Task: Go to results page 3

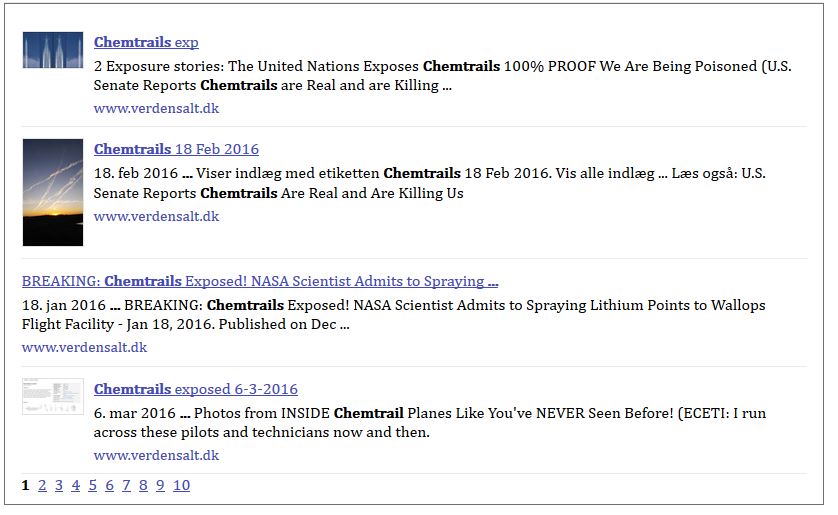Action: click(x=59, y=485)
